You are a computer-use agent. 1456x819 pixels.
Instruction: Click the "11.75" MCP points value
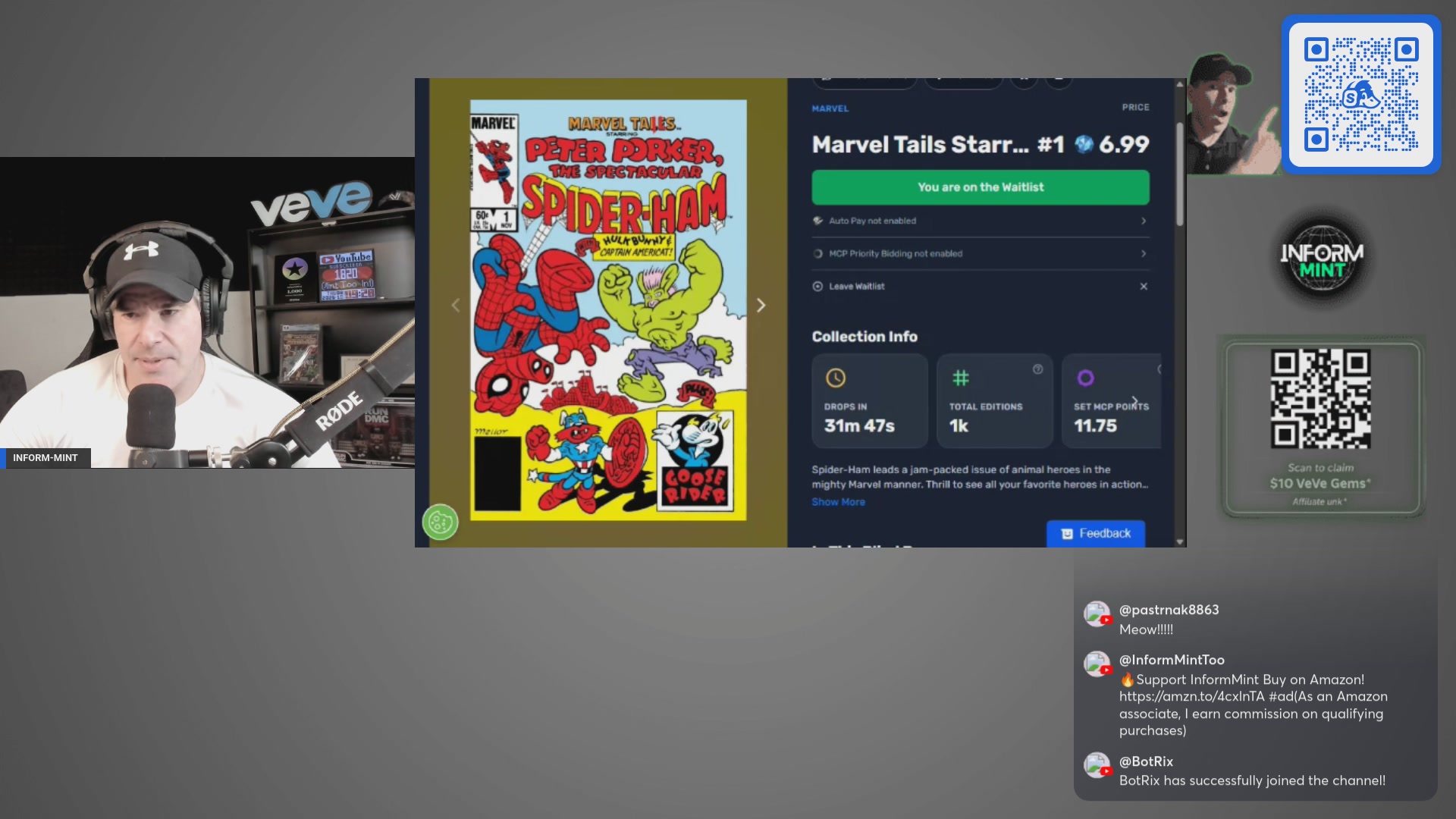click(x=1095, y=426)
